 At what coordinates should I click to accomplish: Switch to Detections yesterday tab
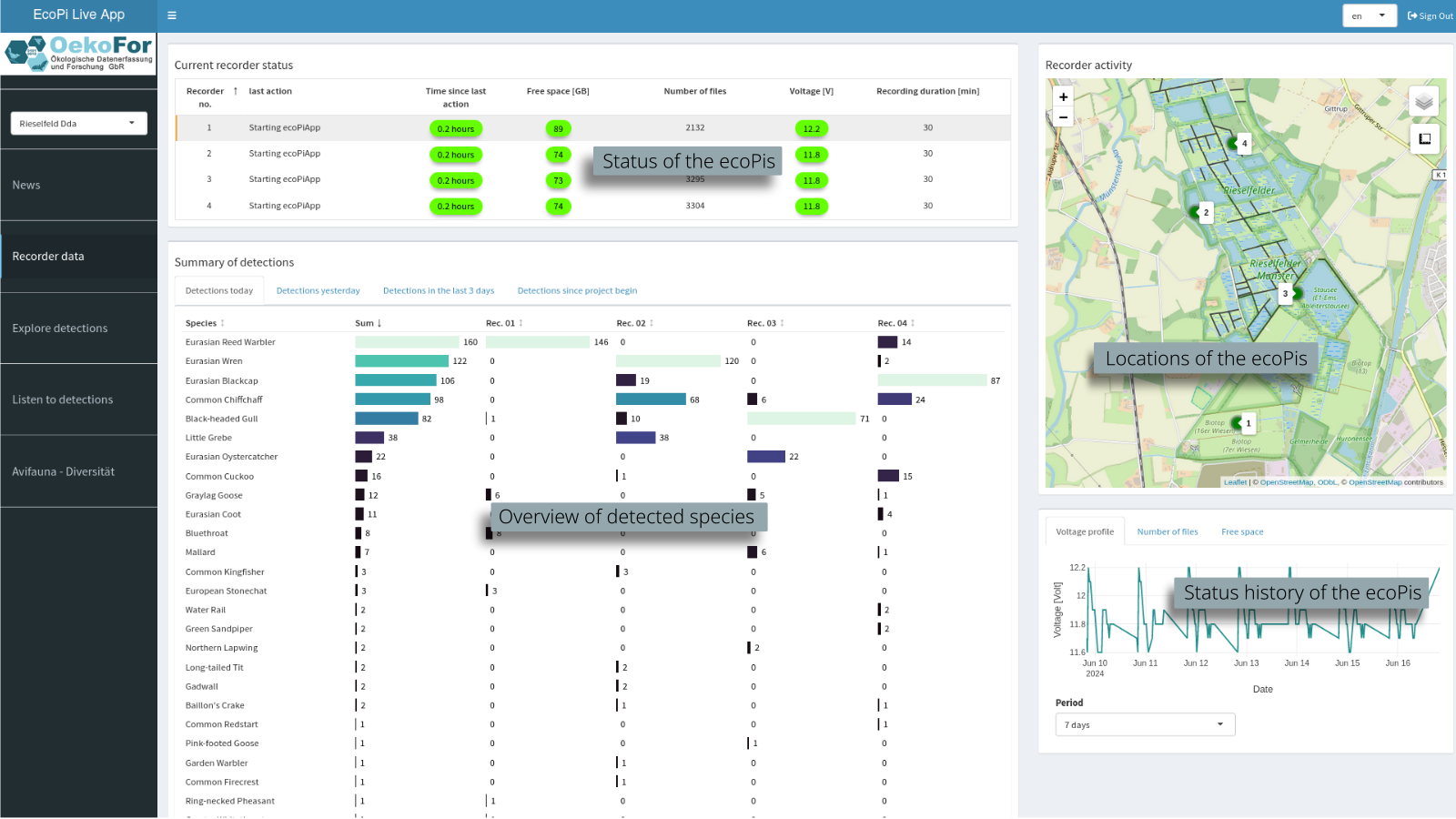(318, 291)
